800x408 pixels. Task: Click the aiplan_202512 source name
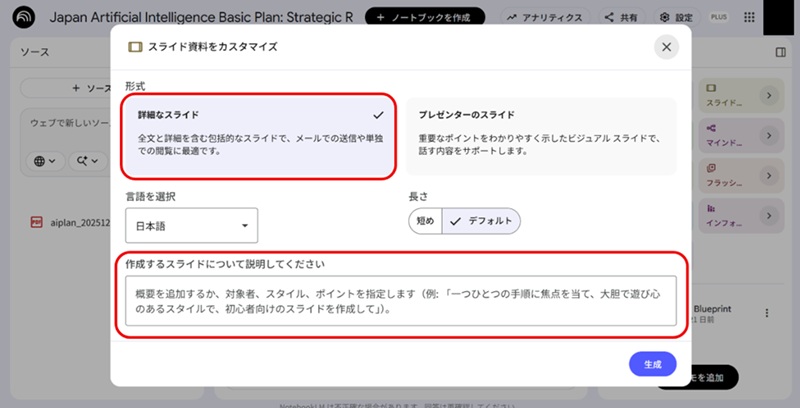coord(80,223)
